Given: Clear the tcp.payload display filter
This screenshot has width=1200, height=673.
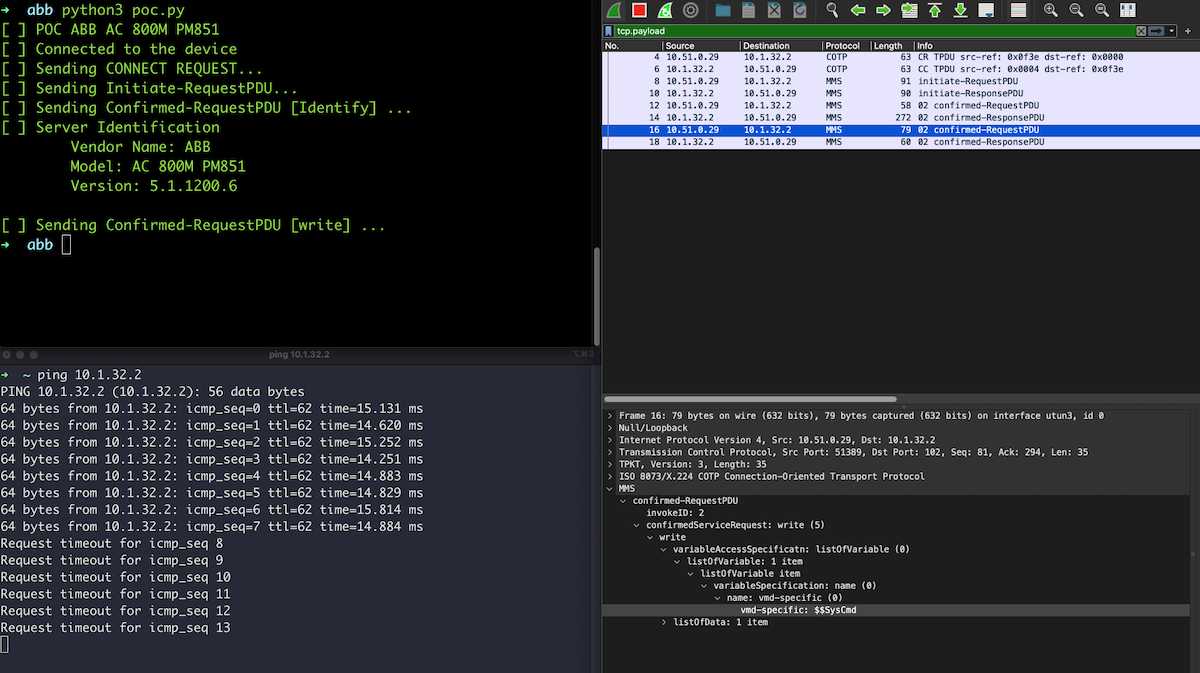Looking at the screenshot, I should [x=1141, y=31].
